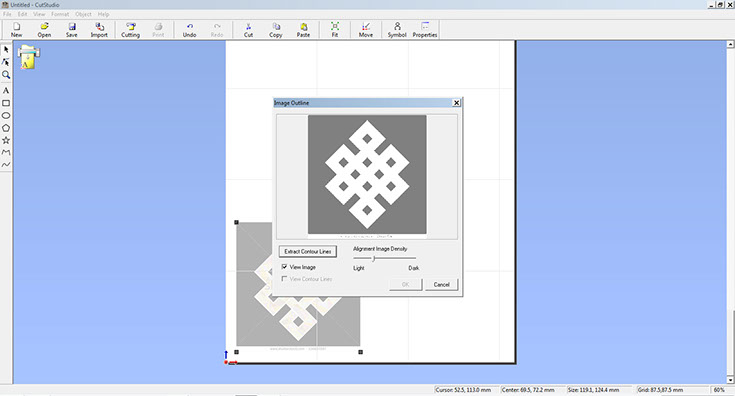Click the vertical scrollbar up arrow
The image size is (735, 396).
coord(730,45)
